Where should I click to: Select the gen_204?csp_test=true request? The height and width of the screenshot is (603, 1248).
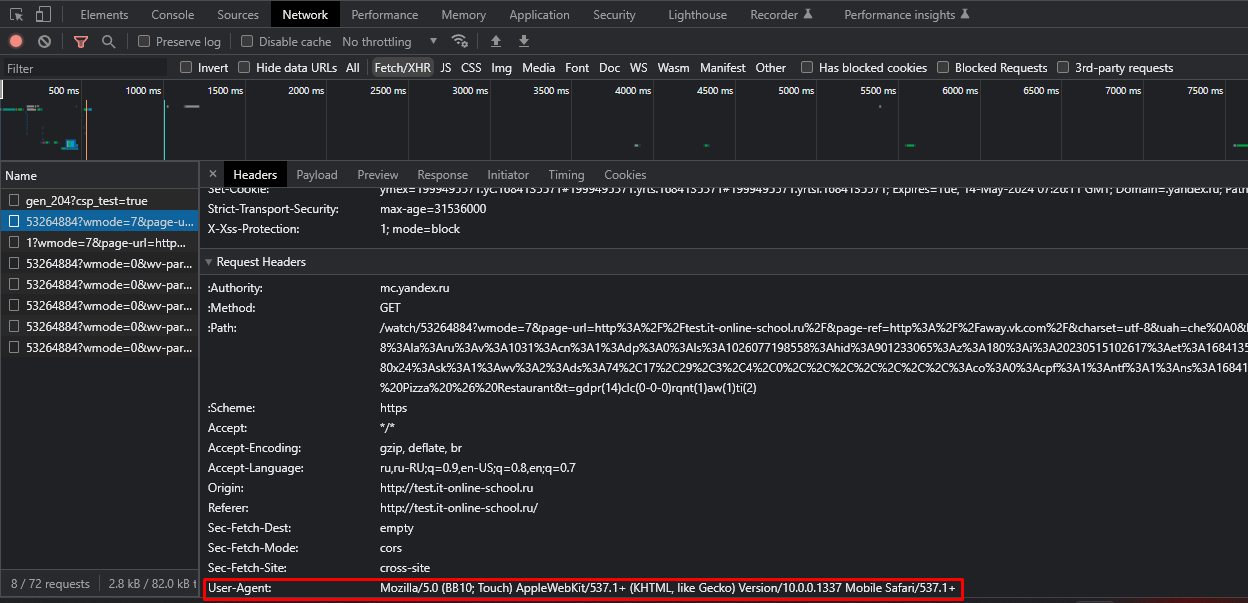pos(86,201)
